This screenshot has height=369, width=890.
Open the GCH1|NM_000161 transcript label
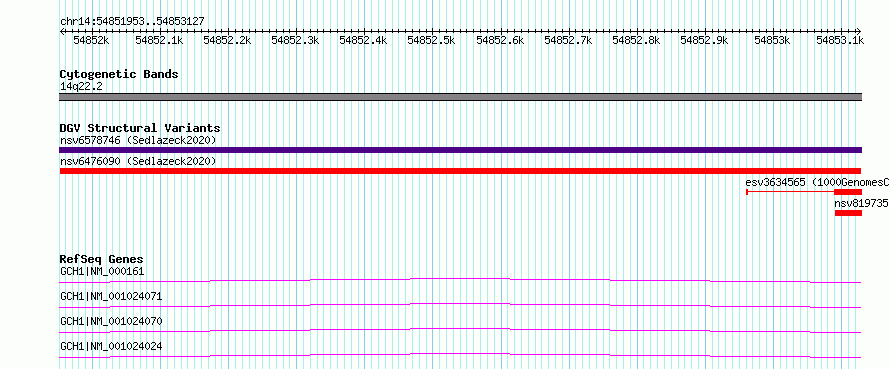click(x=102, y=271)
